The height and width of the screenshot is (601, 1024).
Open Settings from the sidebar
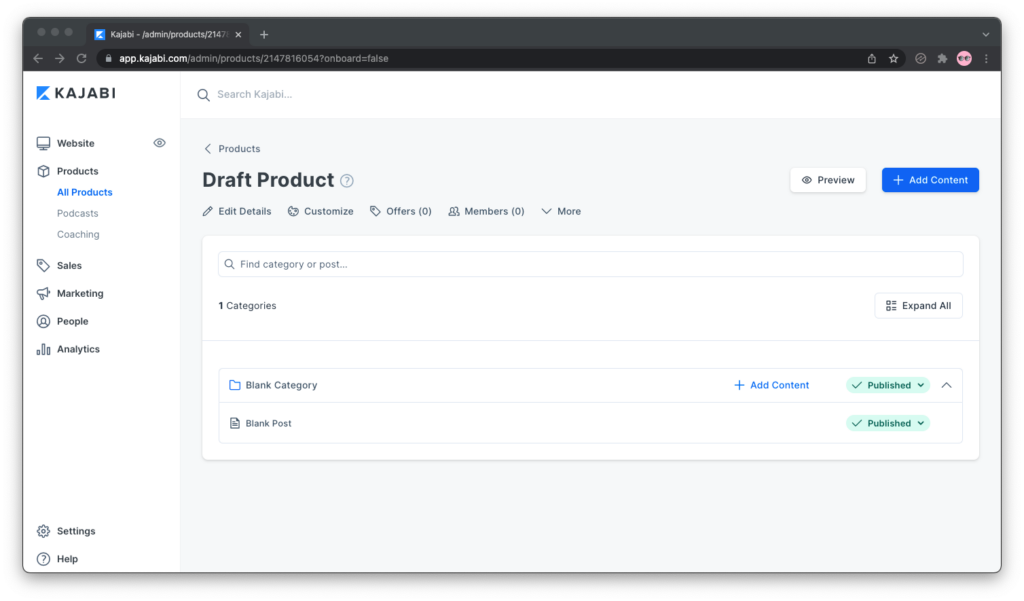pyautogui.click(x=76, y=531)
